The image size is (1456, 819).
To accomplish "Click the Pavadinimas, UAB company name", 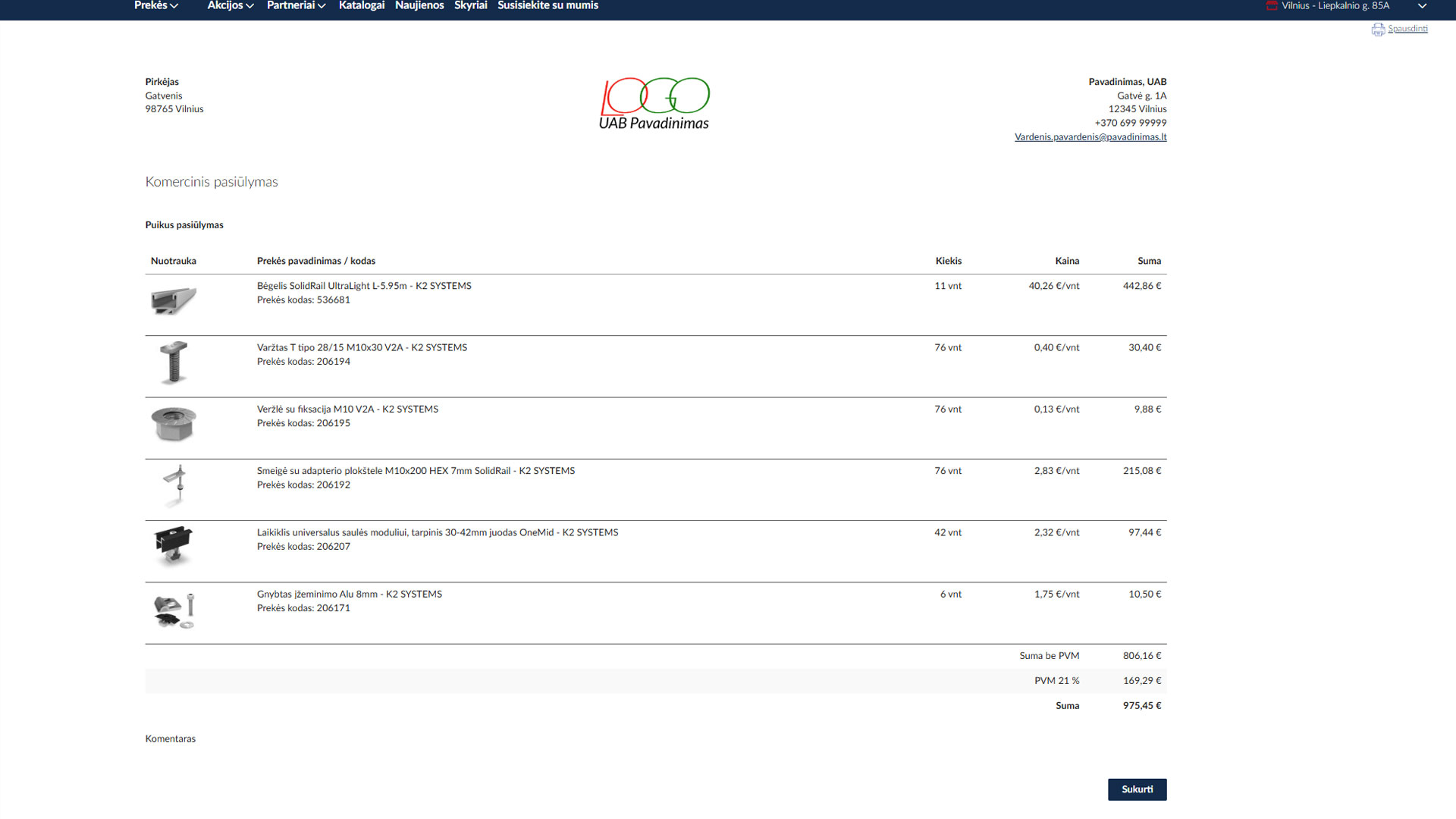I will coord(1128,82).
